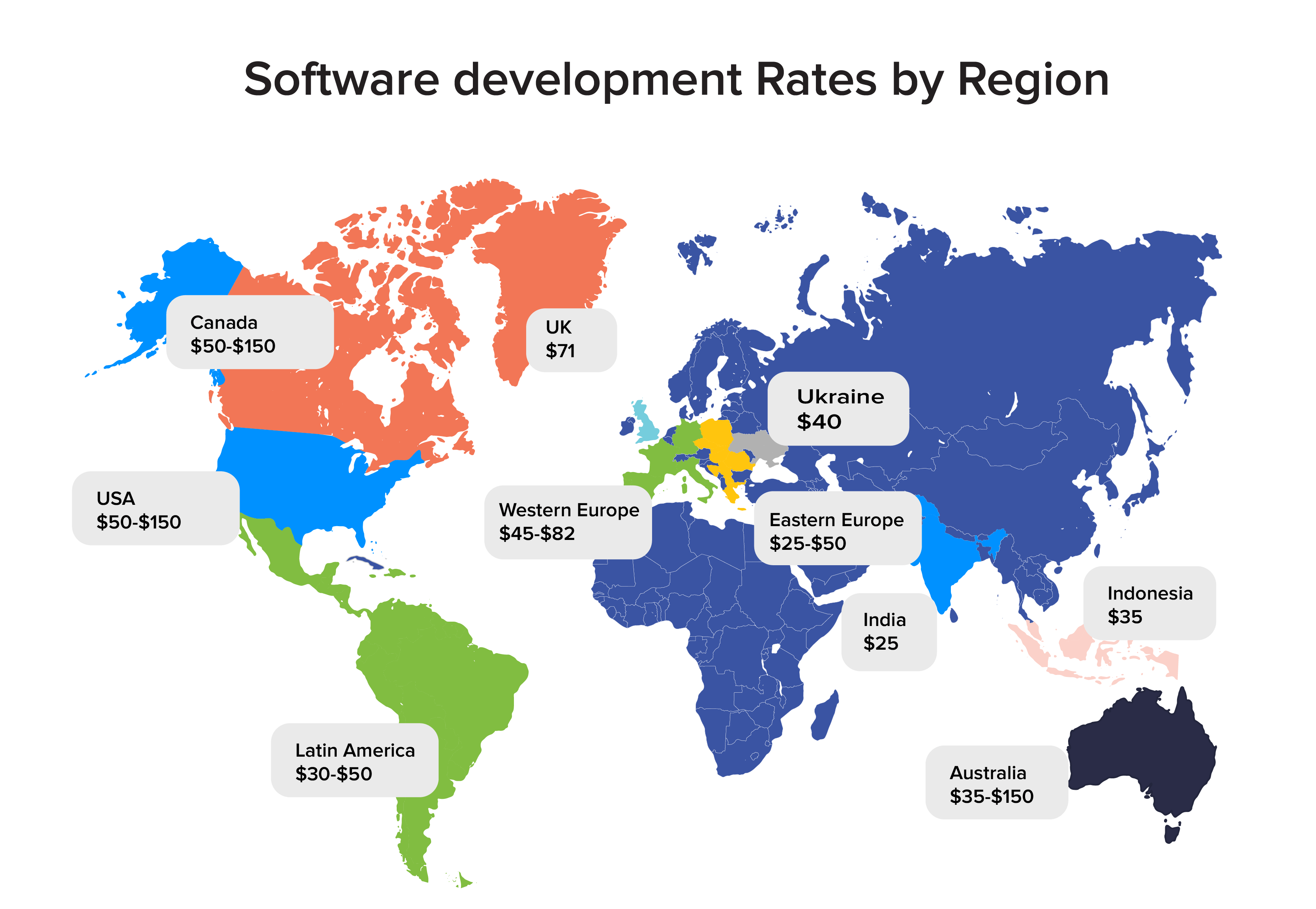Select the Latin America $30-$50 label
Viewport: 1316px width, 909px height.
(355, 760)
